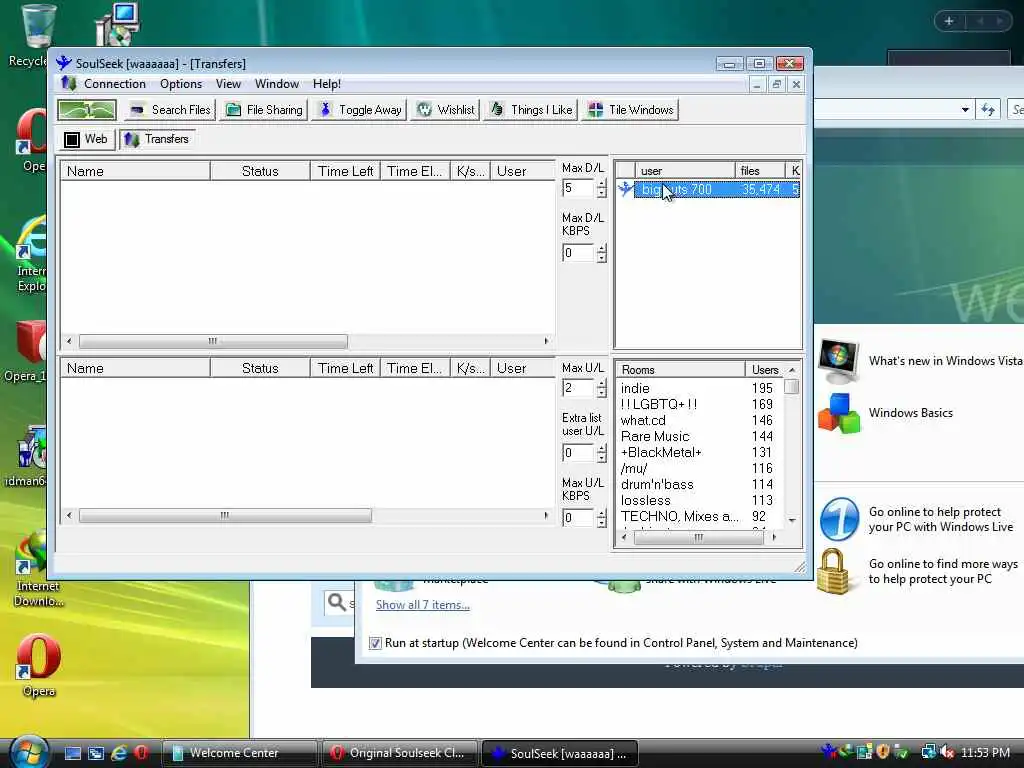1024x768 pixels.
Task: Click the green network status graphic
Action: pos(87,110)
